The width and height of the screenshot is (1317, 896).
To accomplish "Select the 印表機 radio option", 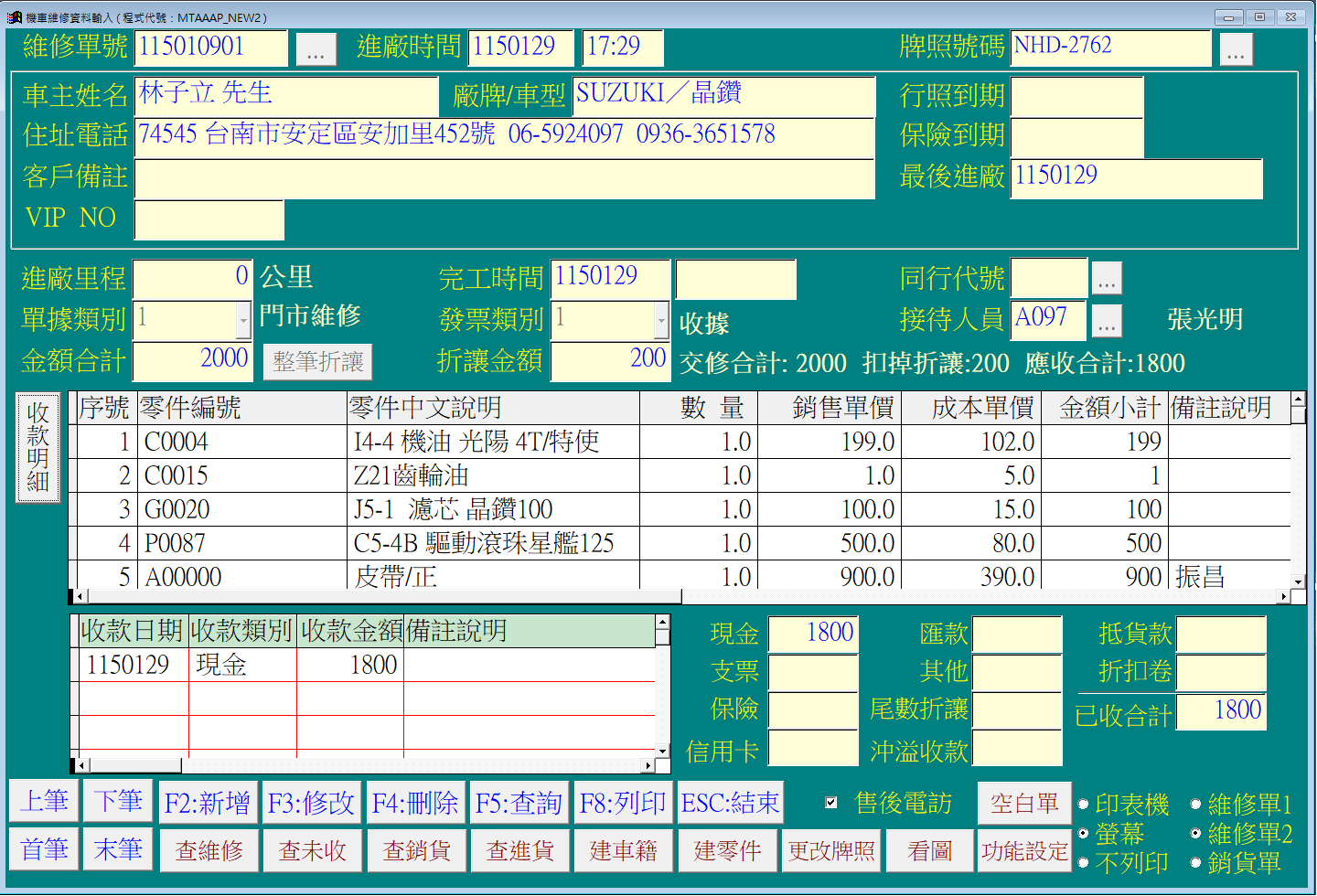I will pyautogui.click(x=1084, y=805).
